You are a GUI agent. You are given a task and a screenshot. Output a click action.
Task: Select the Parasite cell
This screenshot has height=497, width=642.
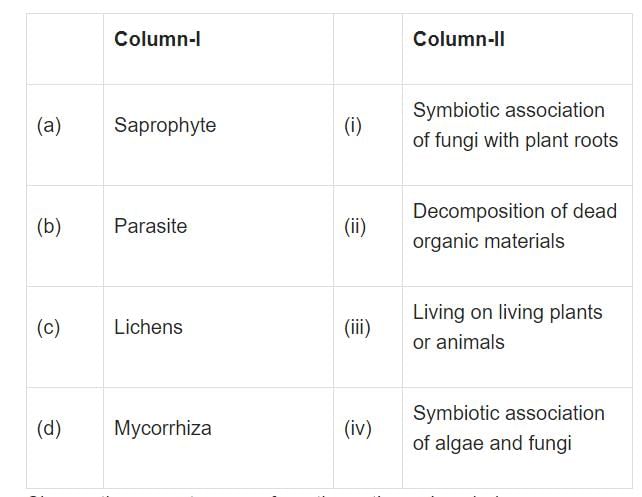point(218,236)
